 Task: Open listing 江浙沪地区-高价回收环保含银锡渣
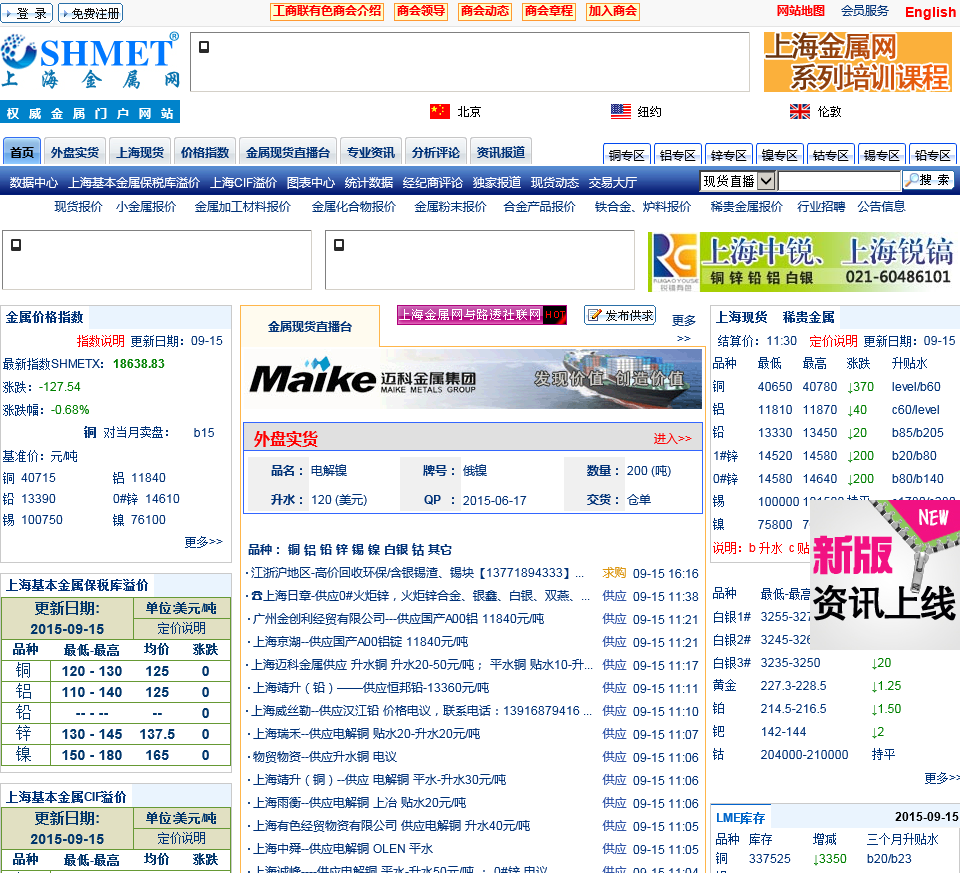click(x=418, y=573)
